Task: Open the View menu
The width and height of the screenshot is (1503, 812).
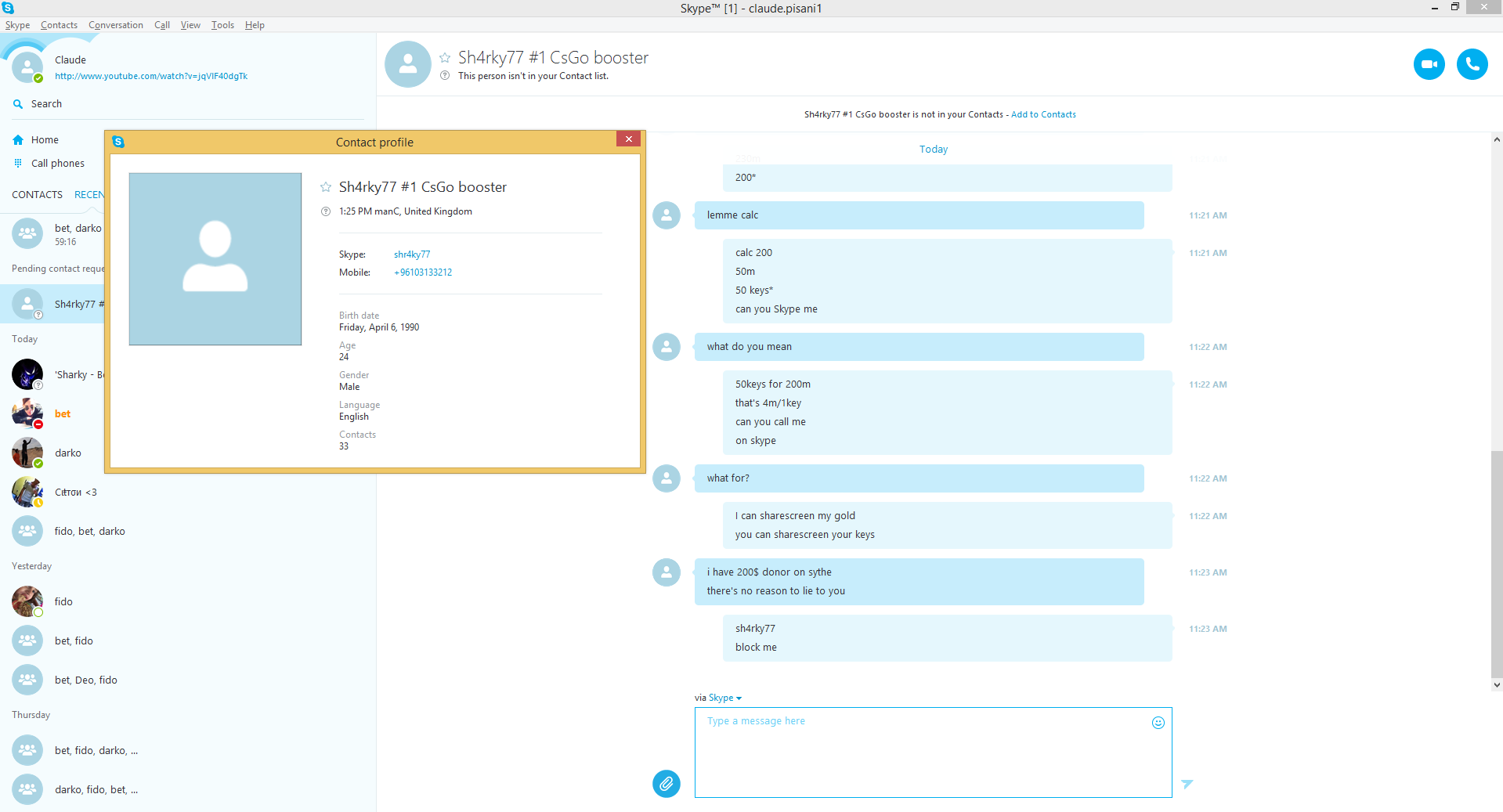Action: click(190, 25)
